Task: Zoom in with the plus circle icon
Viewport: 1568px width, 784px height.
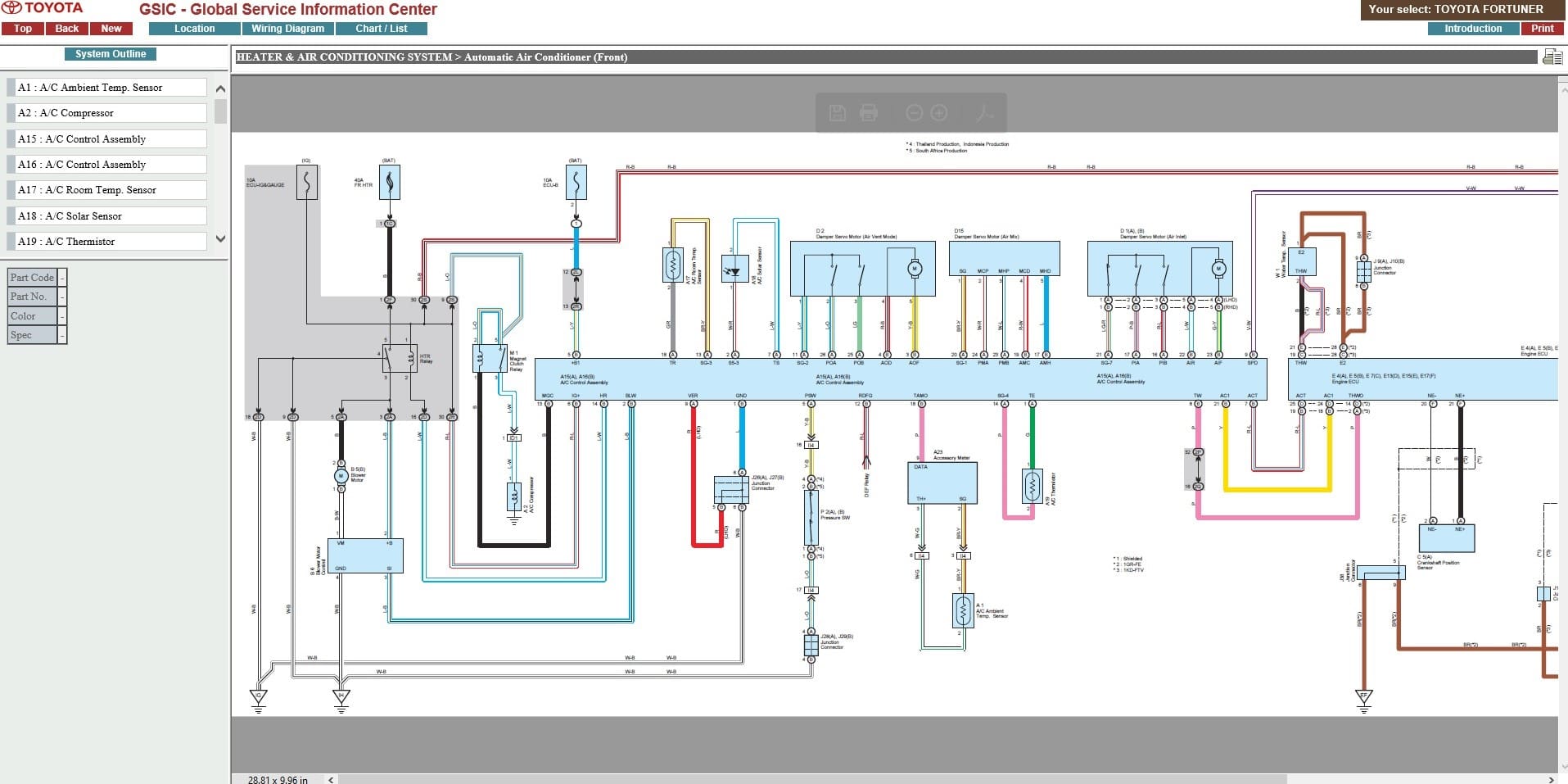Action: coord(939,113)
